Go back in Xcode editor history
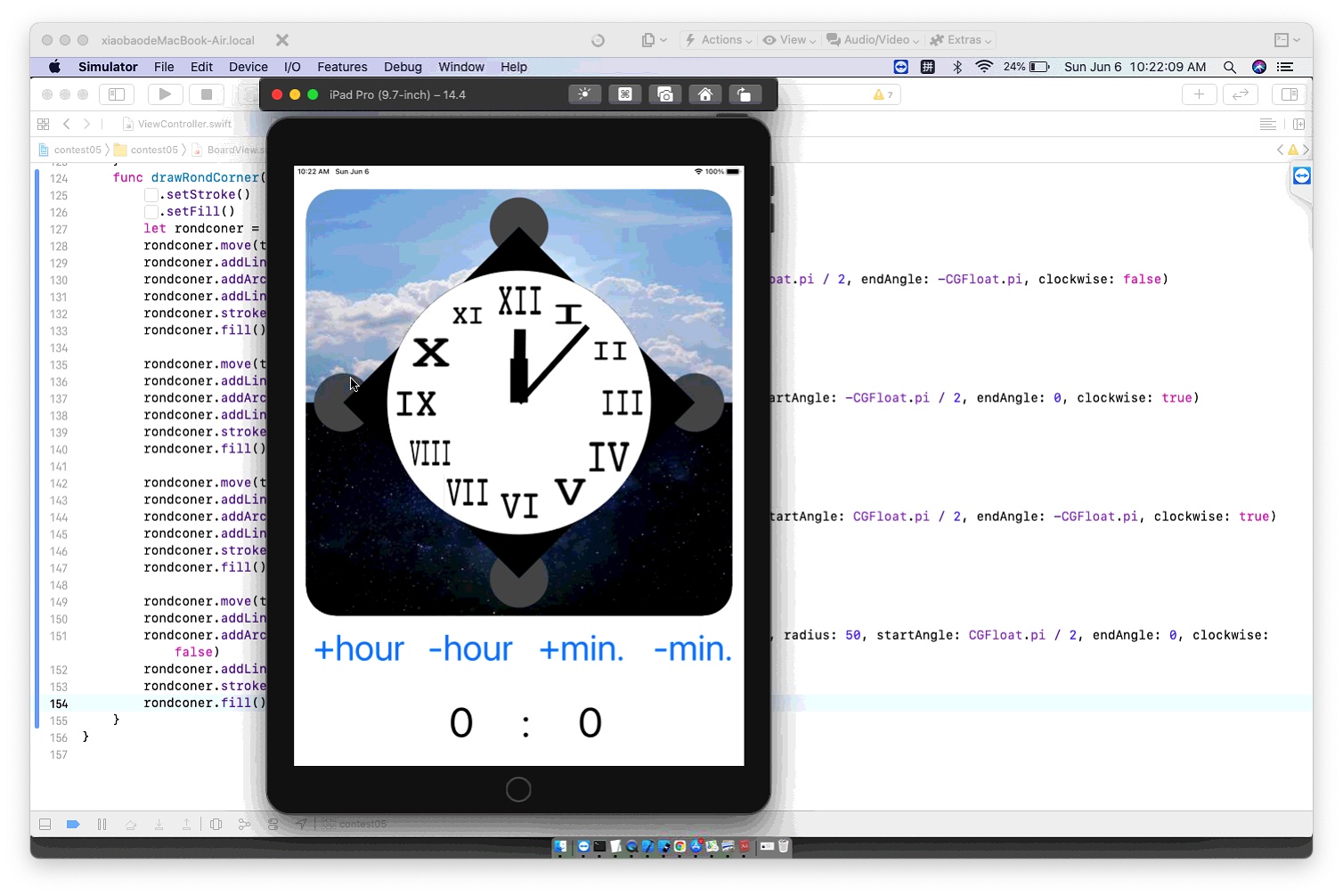This screenshot has height=896, width=1343. tap(67, 124)
